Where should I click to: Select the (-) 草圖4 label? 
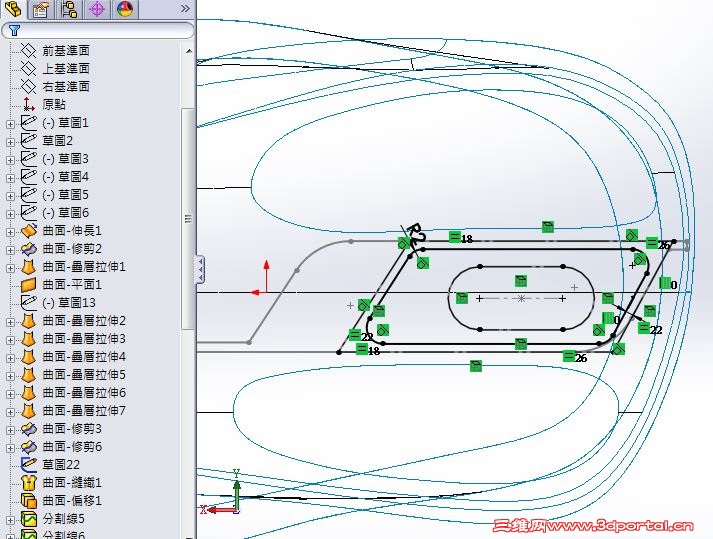click(x=65, y=176)
